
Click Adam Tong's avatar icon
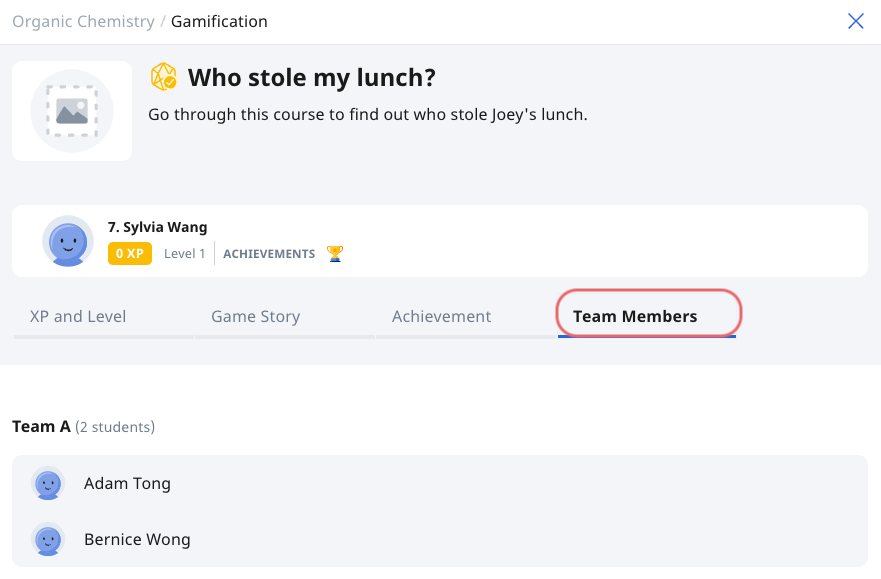click(48, 483)
